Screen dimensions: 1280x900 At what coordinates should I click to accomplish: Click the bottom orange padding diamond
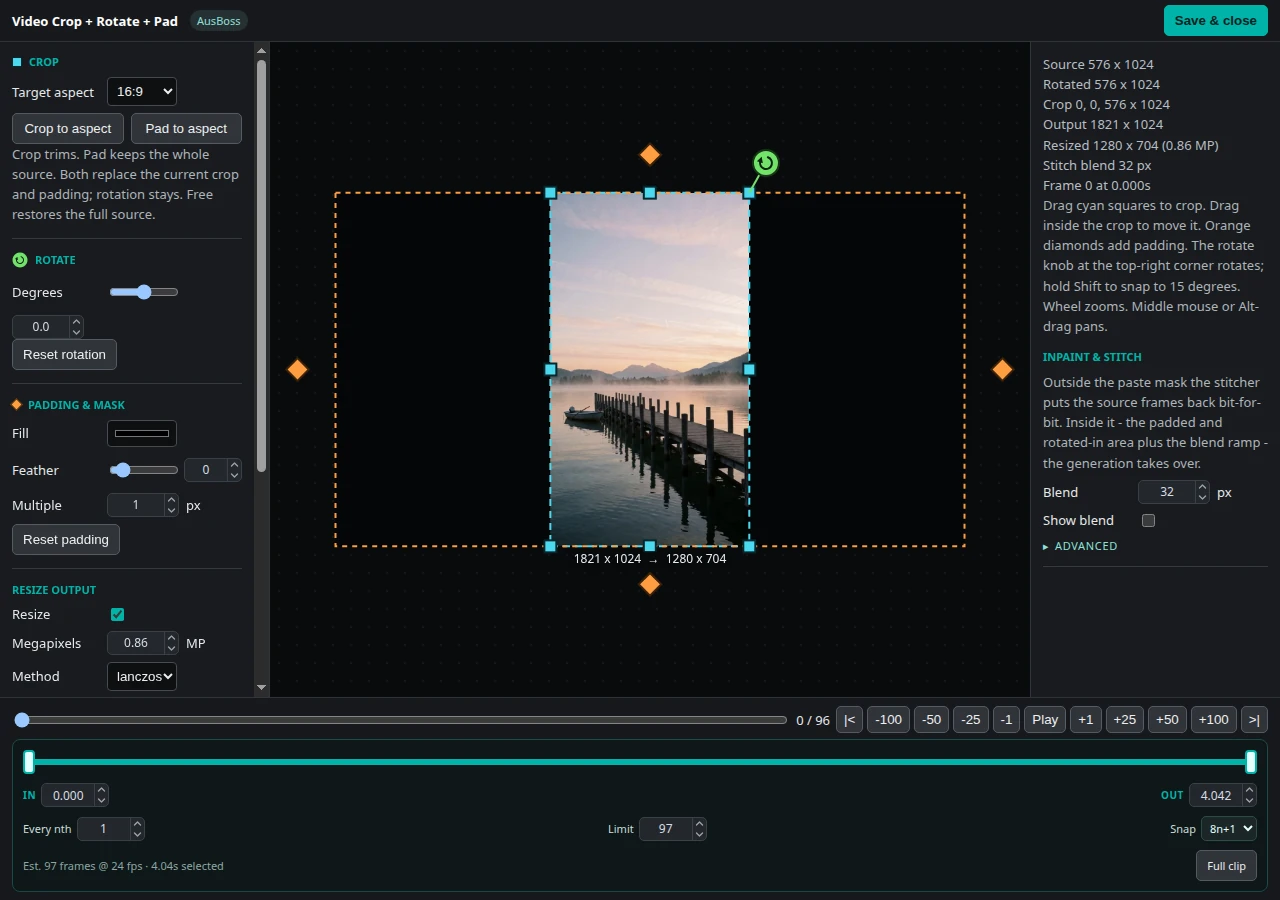[x=650, y=584]
